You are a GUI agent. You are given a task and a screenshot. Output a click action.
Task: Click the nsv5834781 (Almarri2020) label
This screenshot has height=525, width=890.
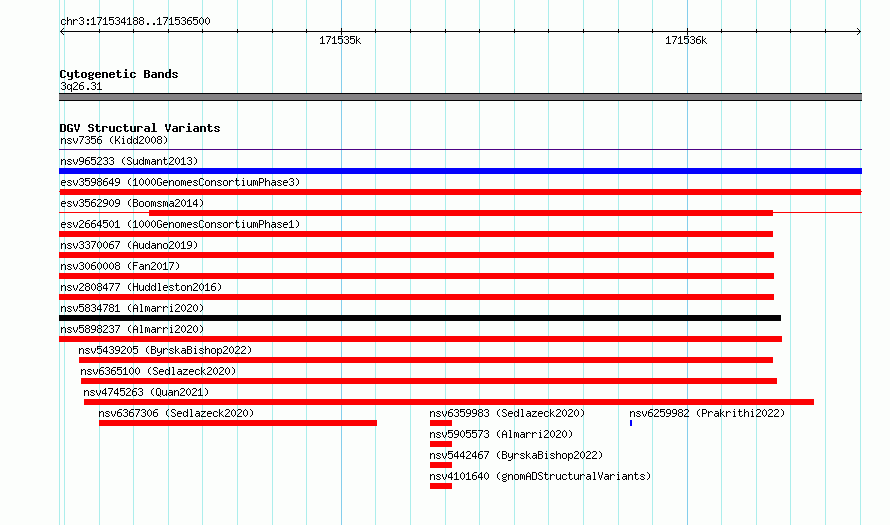[x=132, y=308]
